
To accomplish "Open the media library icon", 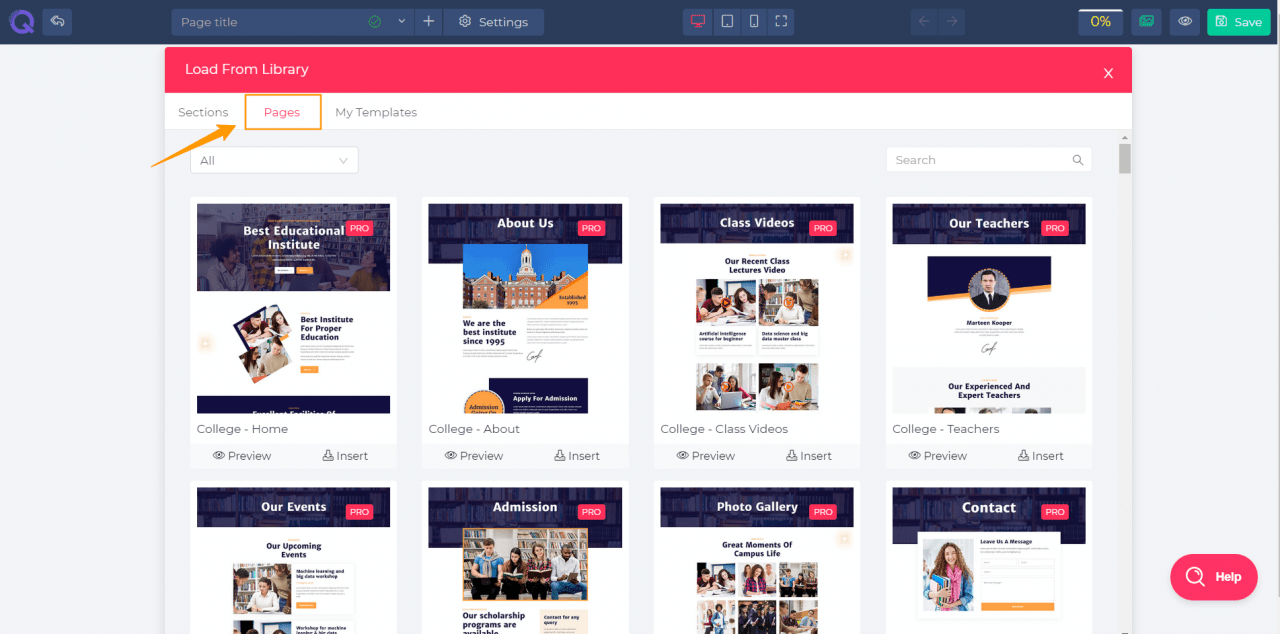I will [1146, 22].
